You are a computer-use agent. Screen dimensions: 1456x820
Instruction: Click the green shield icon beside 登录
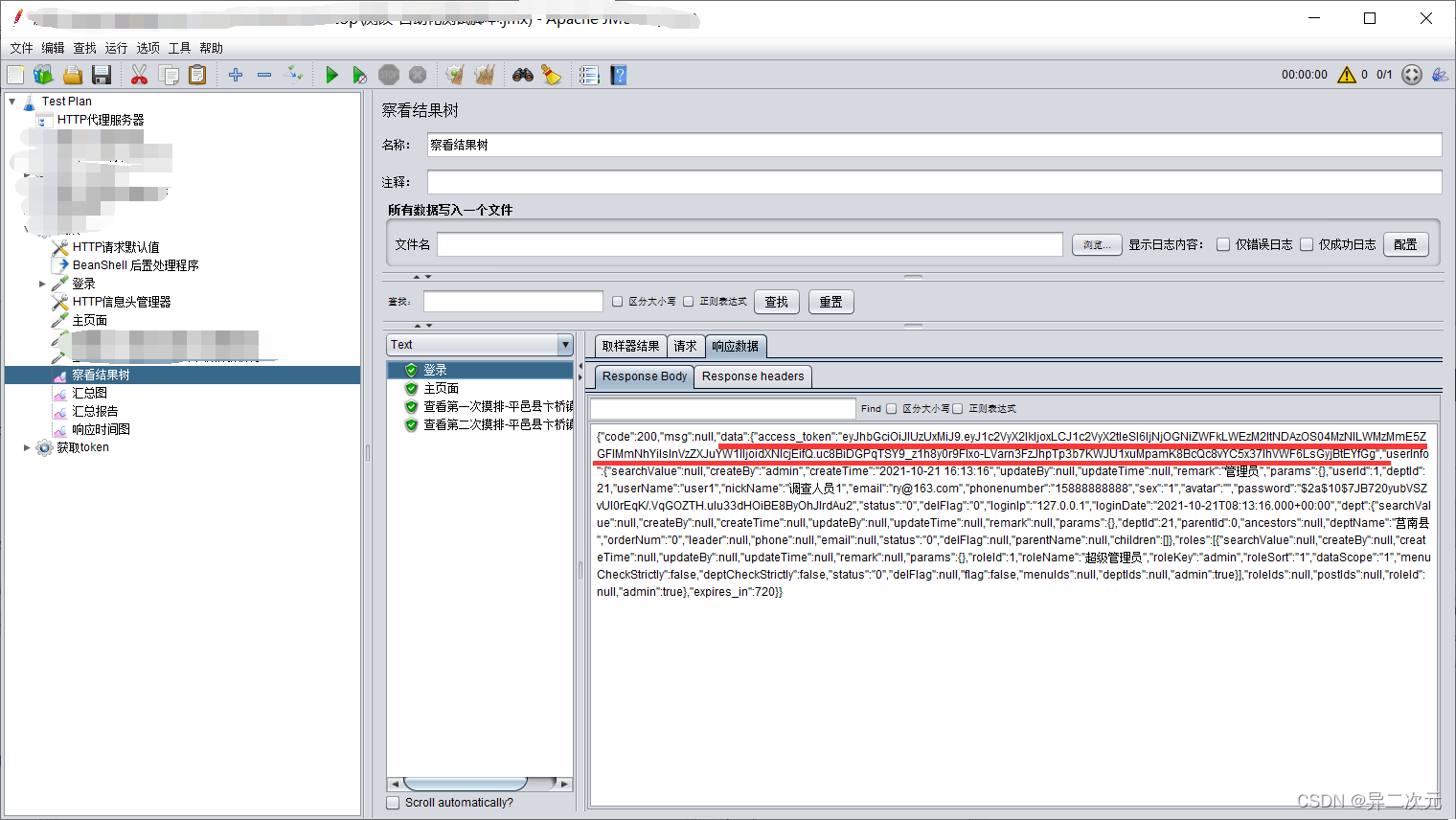[411, 370]
